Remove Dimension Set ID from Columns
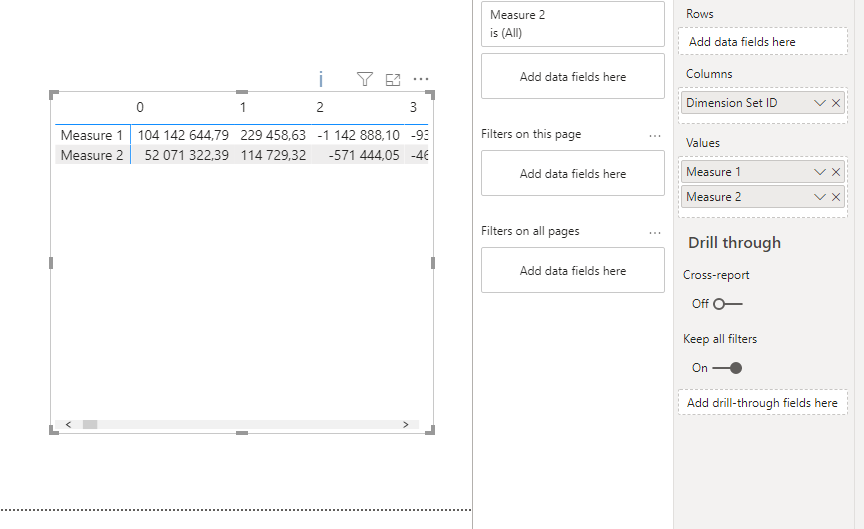The width and height of the screenshot is (864, 529). (836, 103)
